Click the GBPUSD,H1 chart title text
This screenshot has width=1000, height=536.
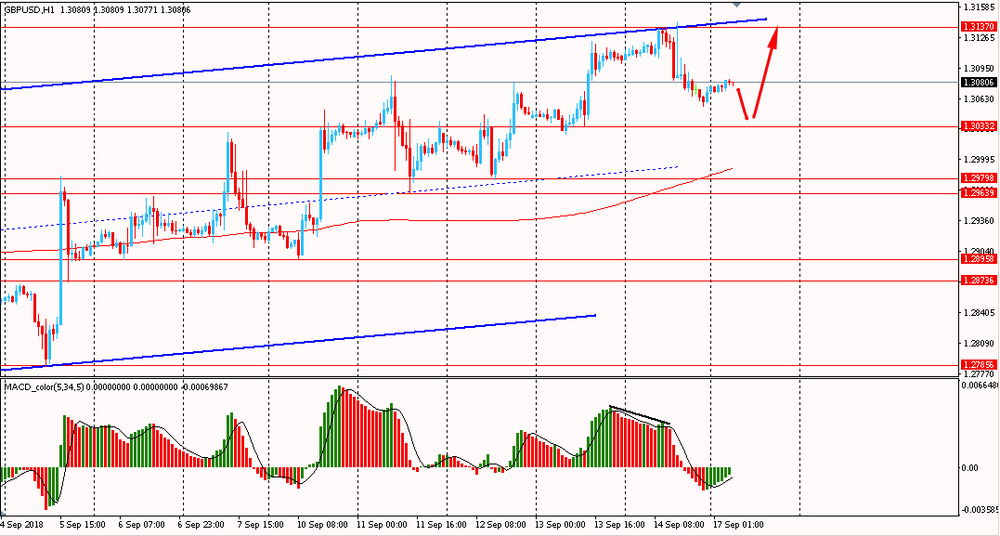tap(28, 10)
